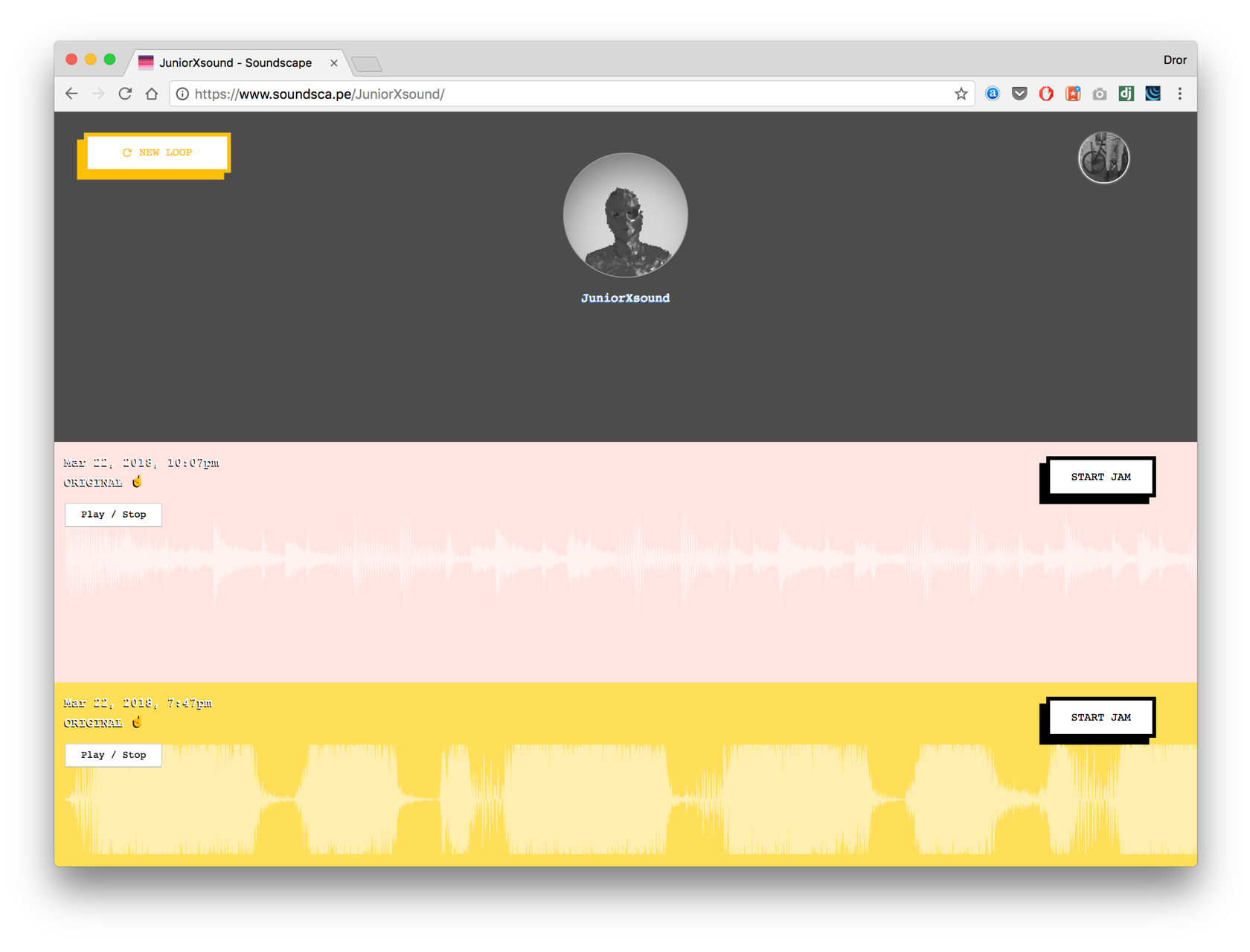The width and height of the screenshot is (1250, 952).
Task: Click the Mar 22, 10:07pm timestamp
Action: coord(141,463)
